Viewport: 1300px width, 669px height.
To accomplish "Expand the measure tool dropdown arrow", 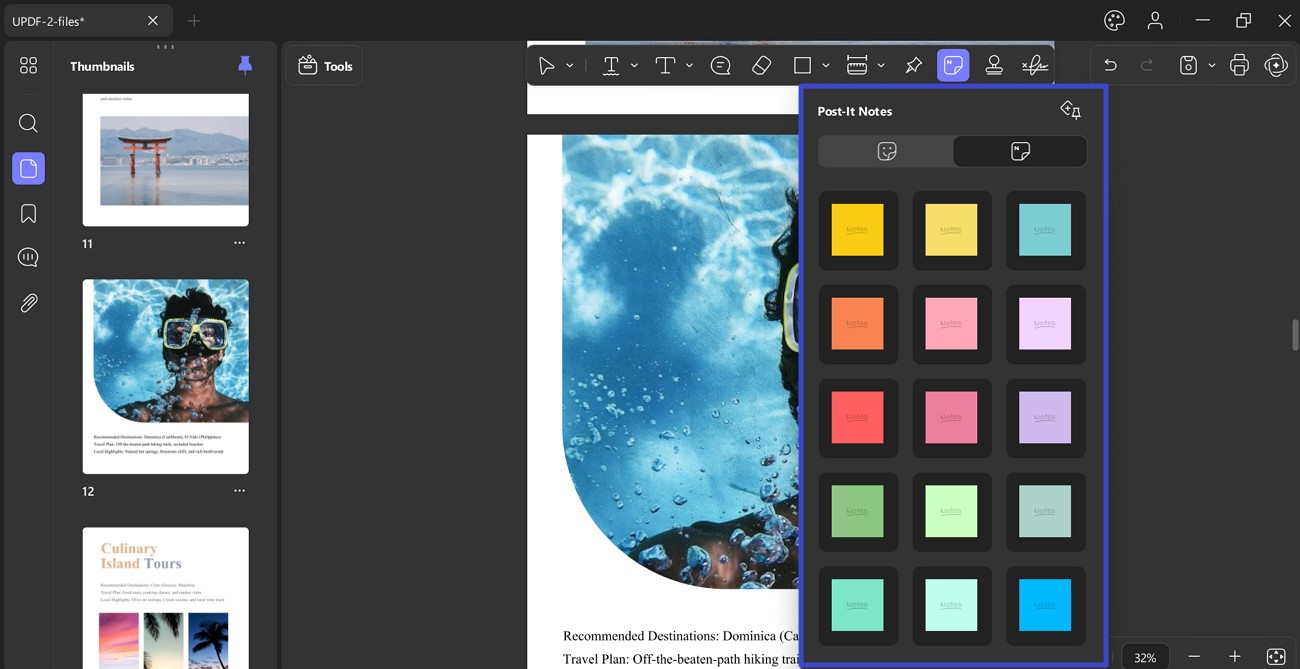I will point(881,66).
